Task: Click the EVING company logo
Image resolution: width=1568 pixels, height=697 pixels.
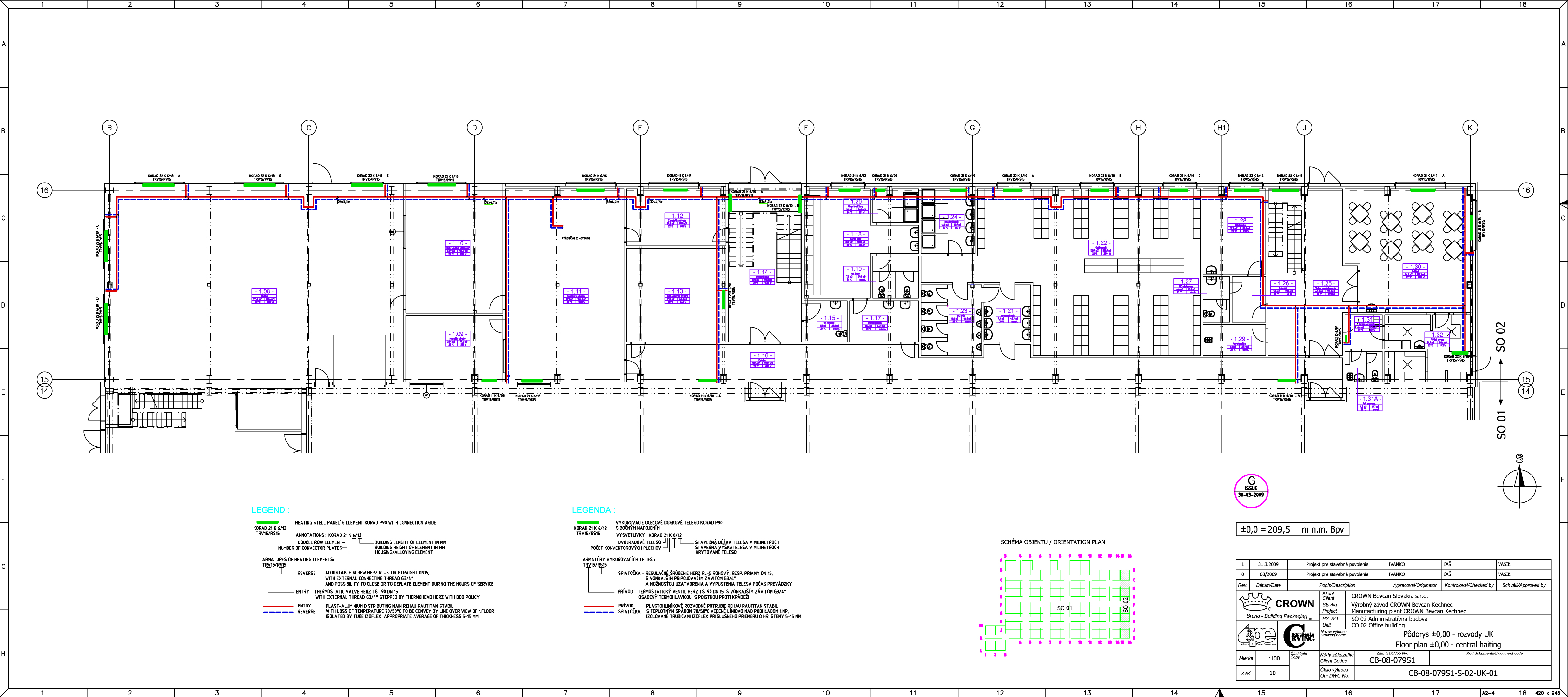Action: (x=1298, y=636)
